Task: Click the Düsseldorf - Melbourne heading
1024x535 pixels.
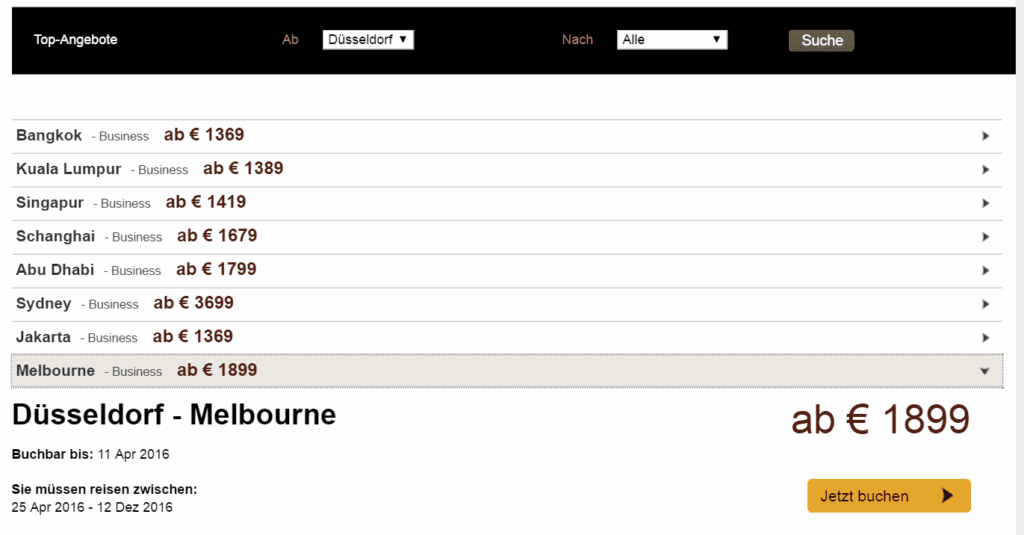Action: click(174, 415)
